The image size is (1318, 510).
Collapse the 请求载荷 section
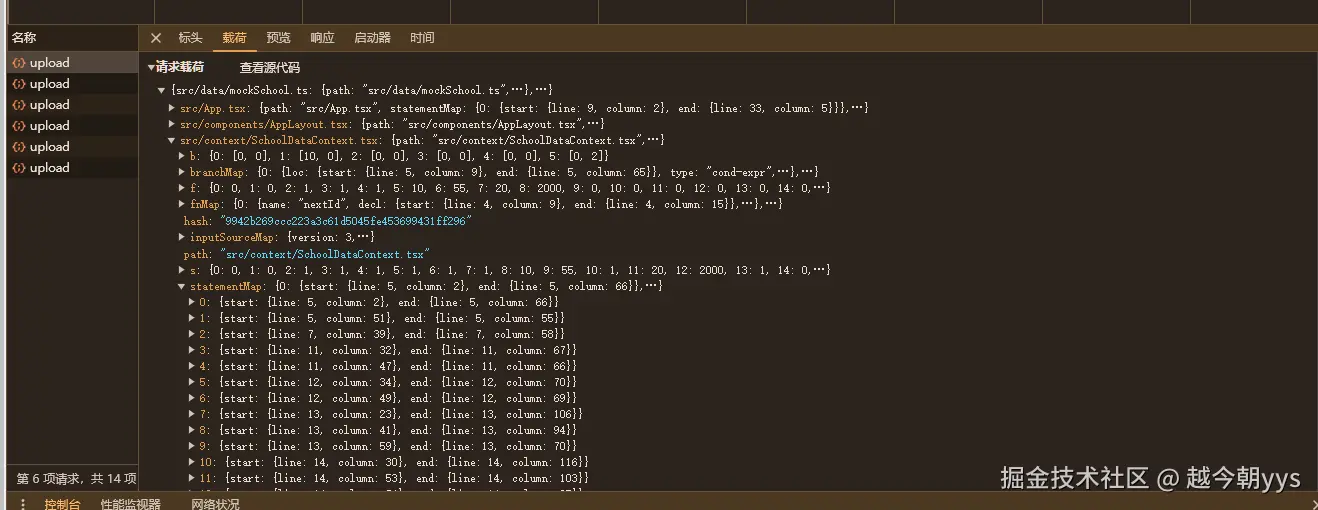click(x=151, y=67)
